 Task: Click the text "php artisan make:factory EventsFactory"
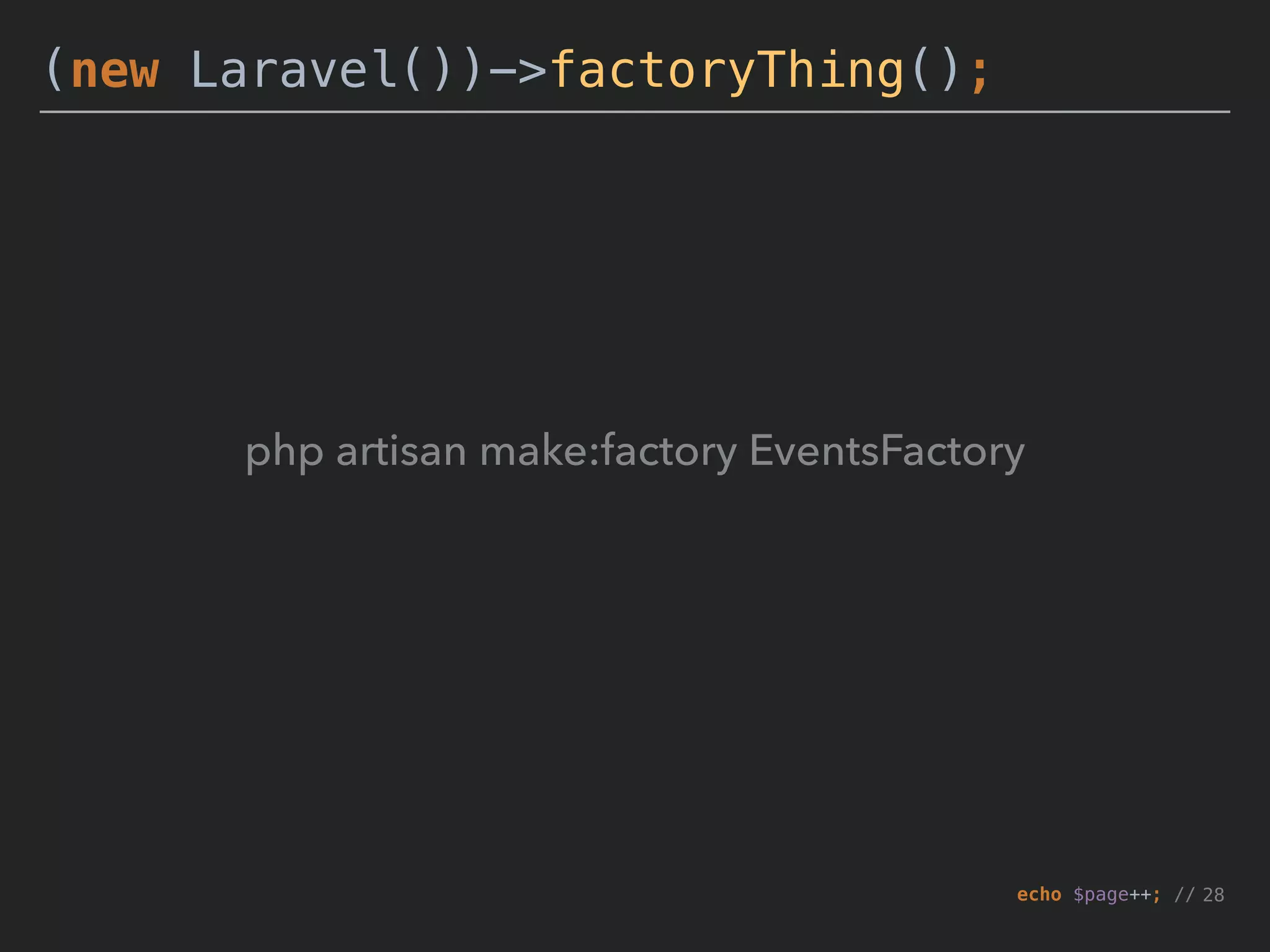point(635,452)
